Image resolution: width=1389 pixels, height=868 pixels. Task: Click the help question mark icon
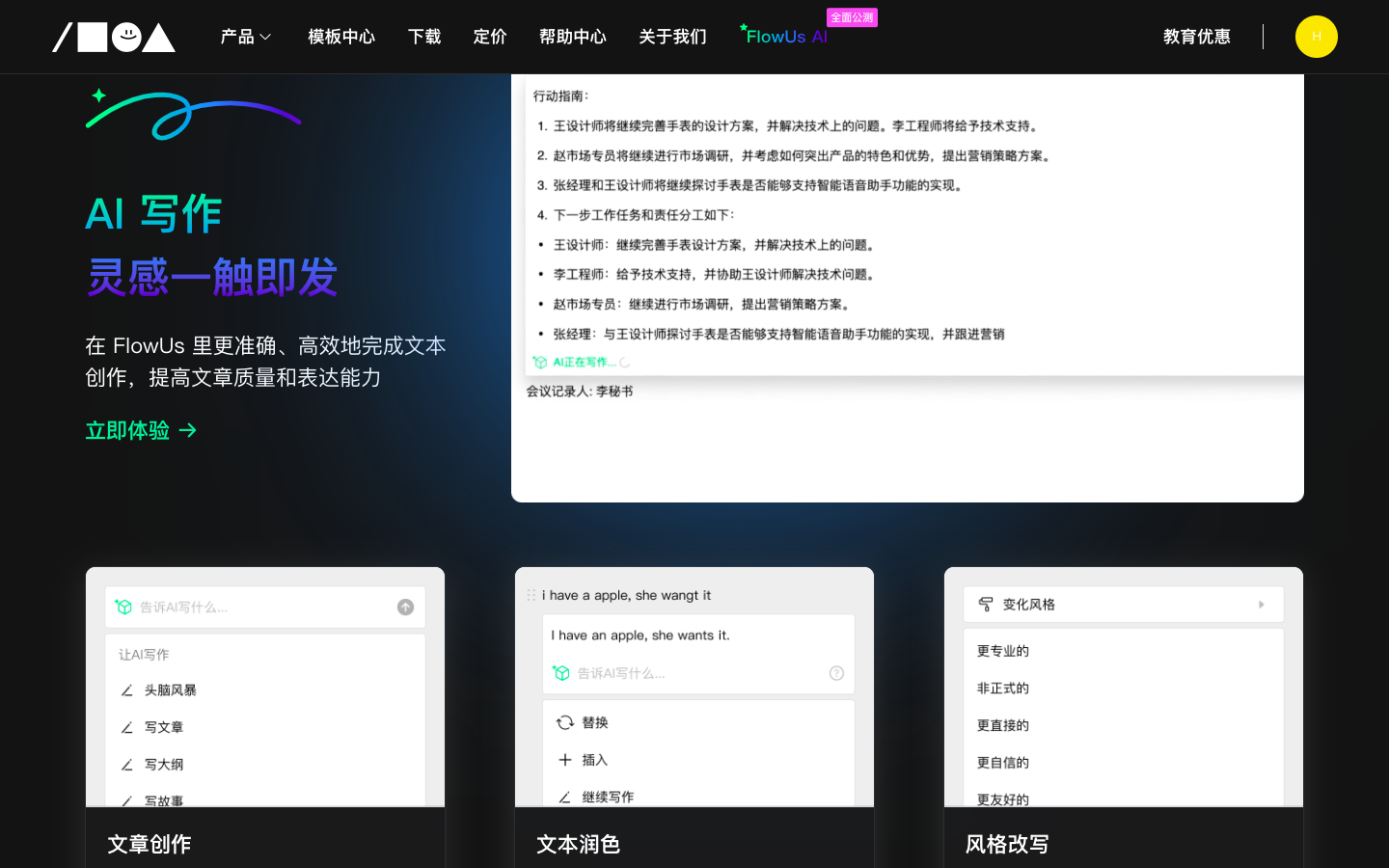coord(836,673)
